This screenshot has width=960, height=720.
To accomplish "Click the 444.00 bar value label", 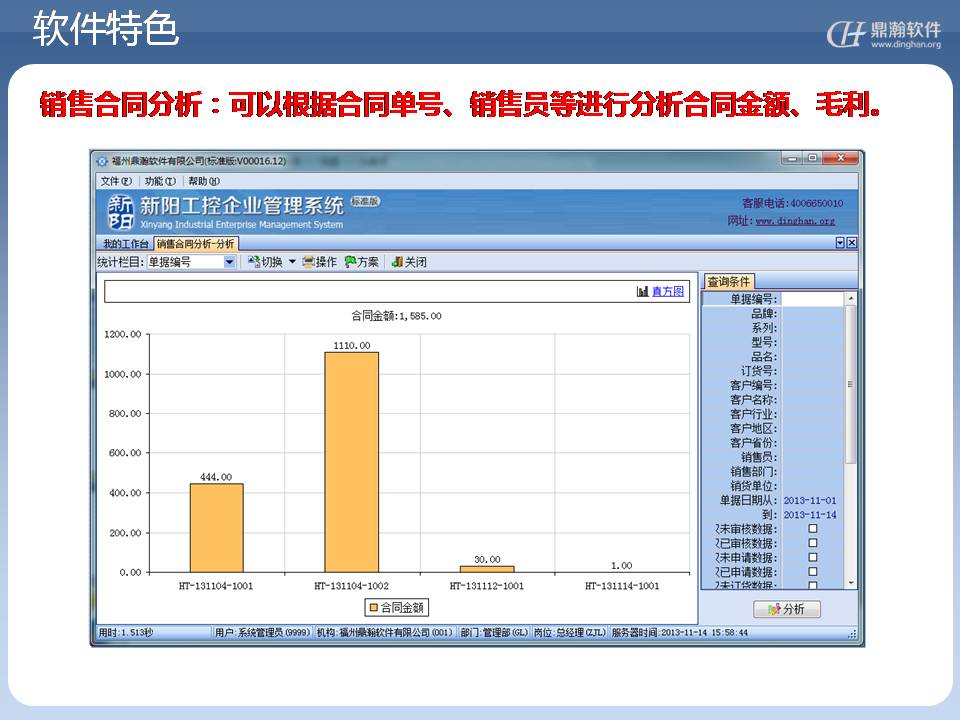I will 216,477.
